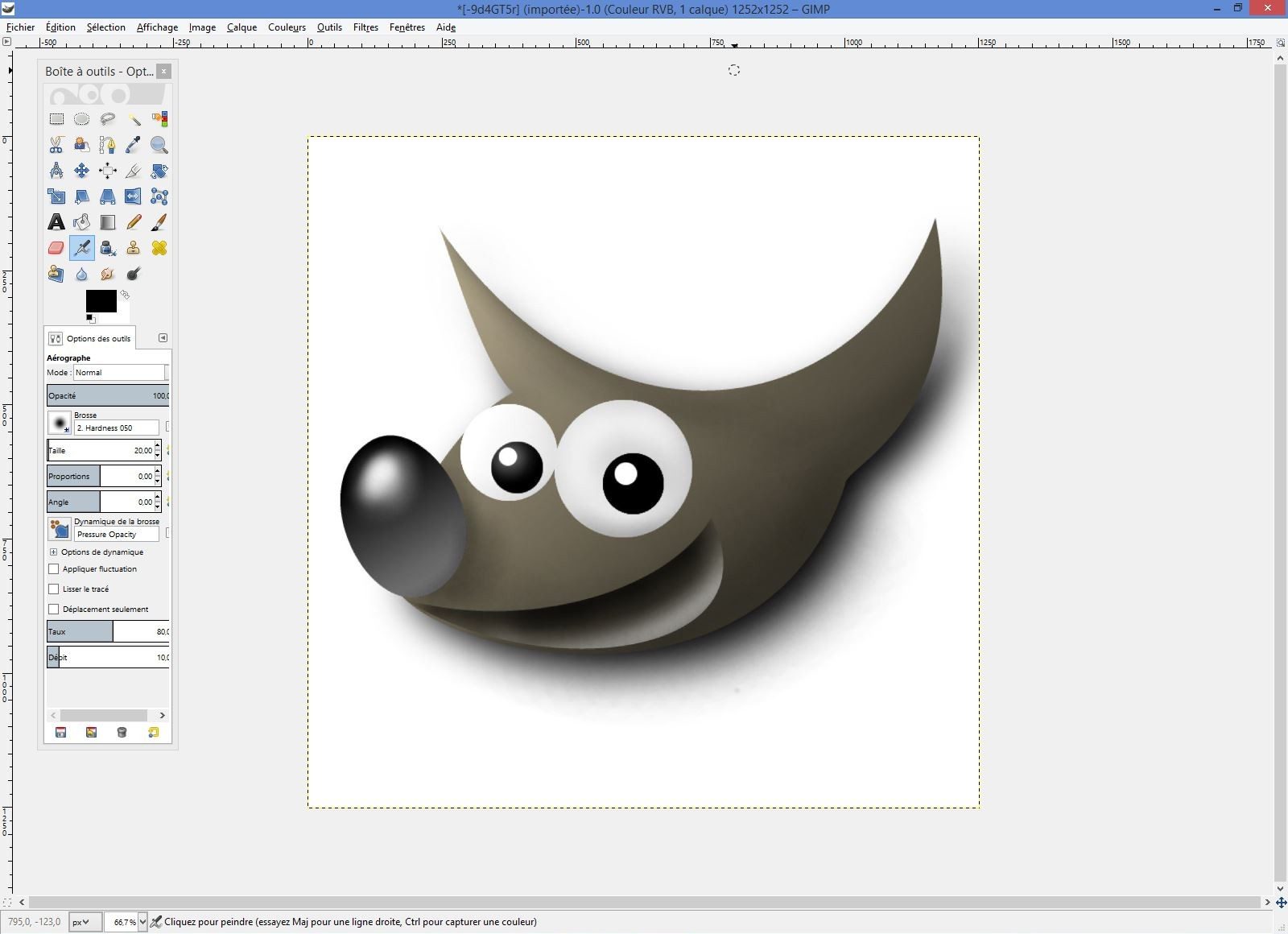
Task: Select the Eraser tool
Action: tap(56, 248)
